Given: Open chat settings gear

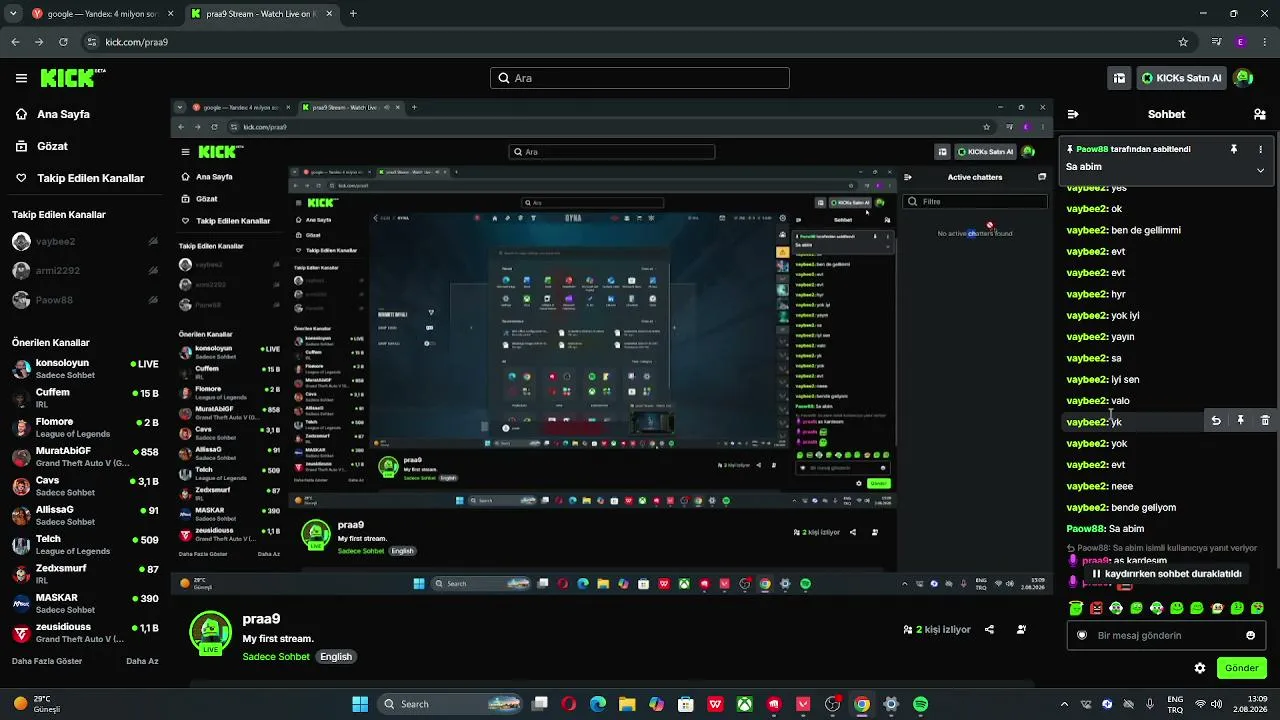Looking at the screenshot, I should (x=1200, y=668).
